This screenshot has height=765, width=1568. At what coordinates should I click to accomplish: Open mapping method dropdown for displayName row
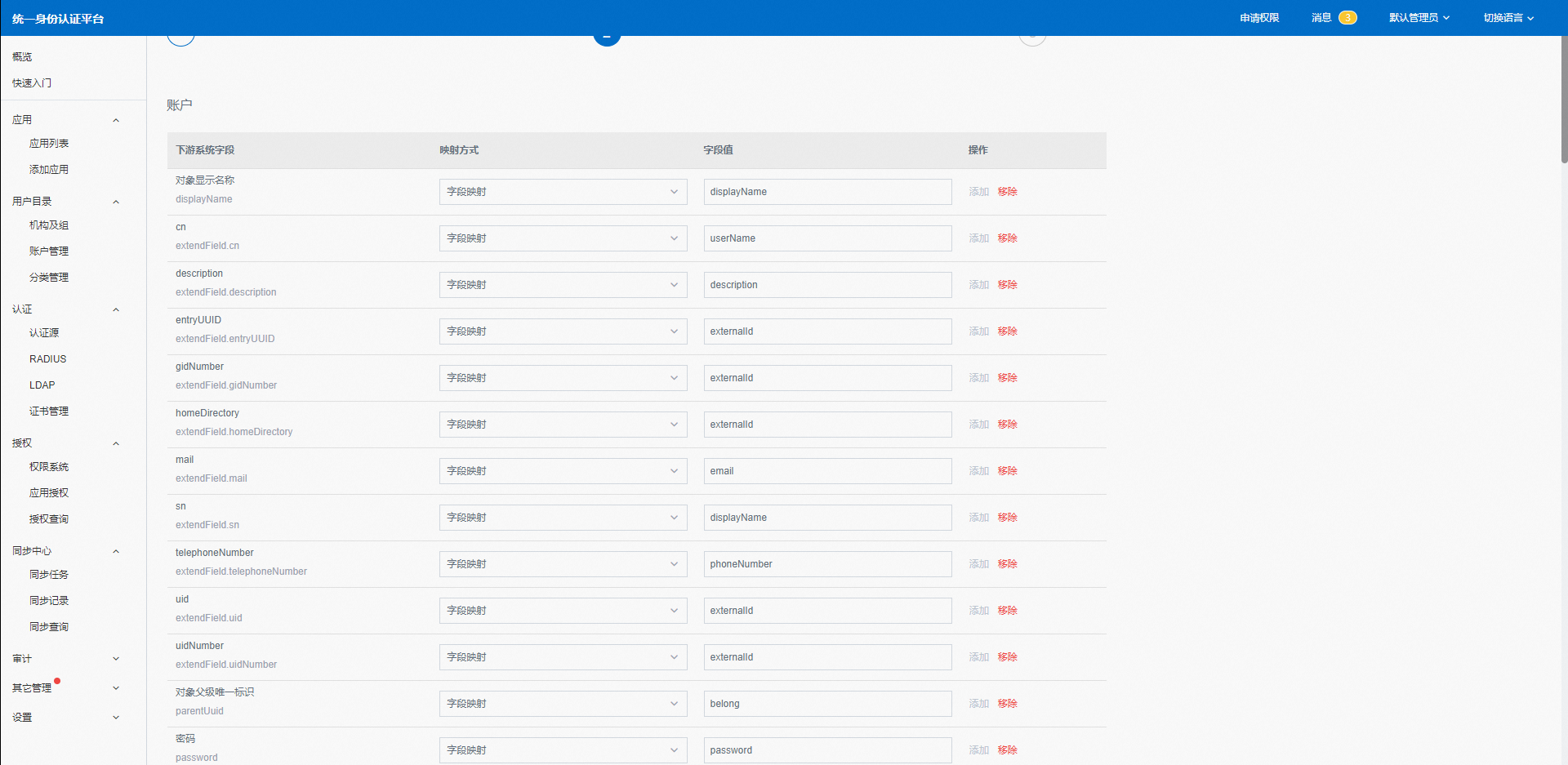(563, 192)
